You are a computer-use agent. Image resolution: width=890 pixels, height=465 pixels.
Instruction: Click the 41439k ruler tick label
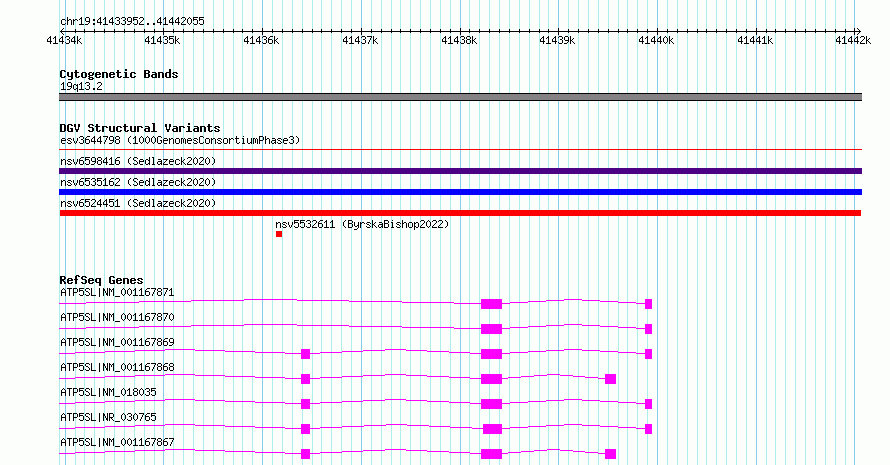click(x=557, y=40)
